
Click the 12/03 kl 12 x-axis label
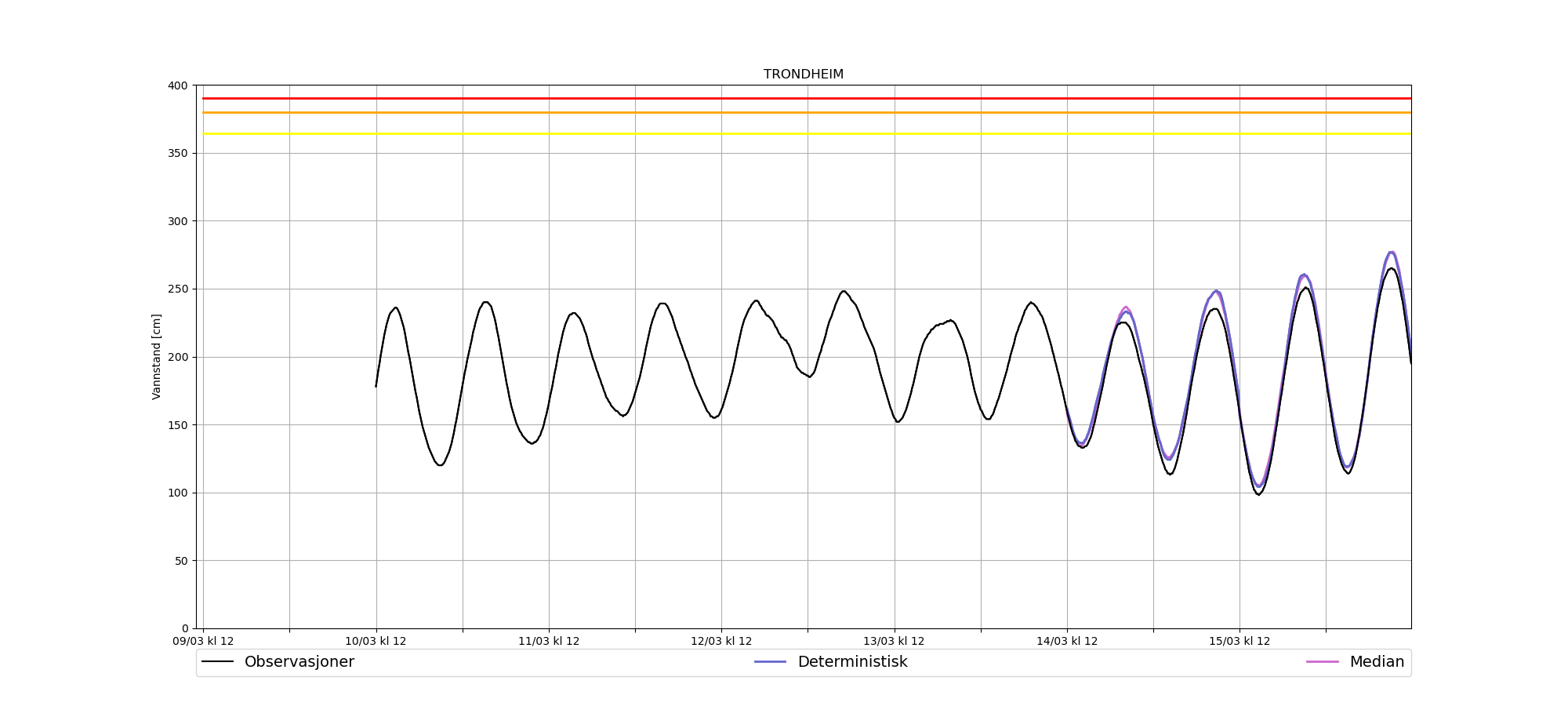click(x=721, y=642)
